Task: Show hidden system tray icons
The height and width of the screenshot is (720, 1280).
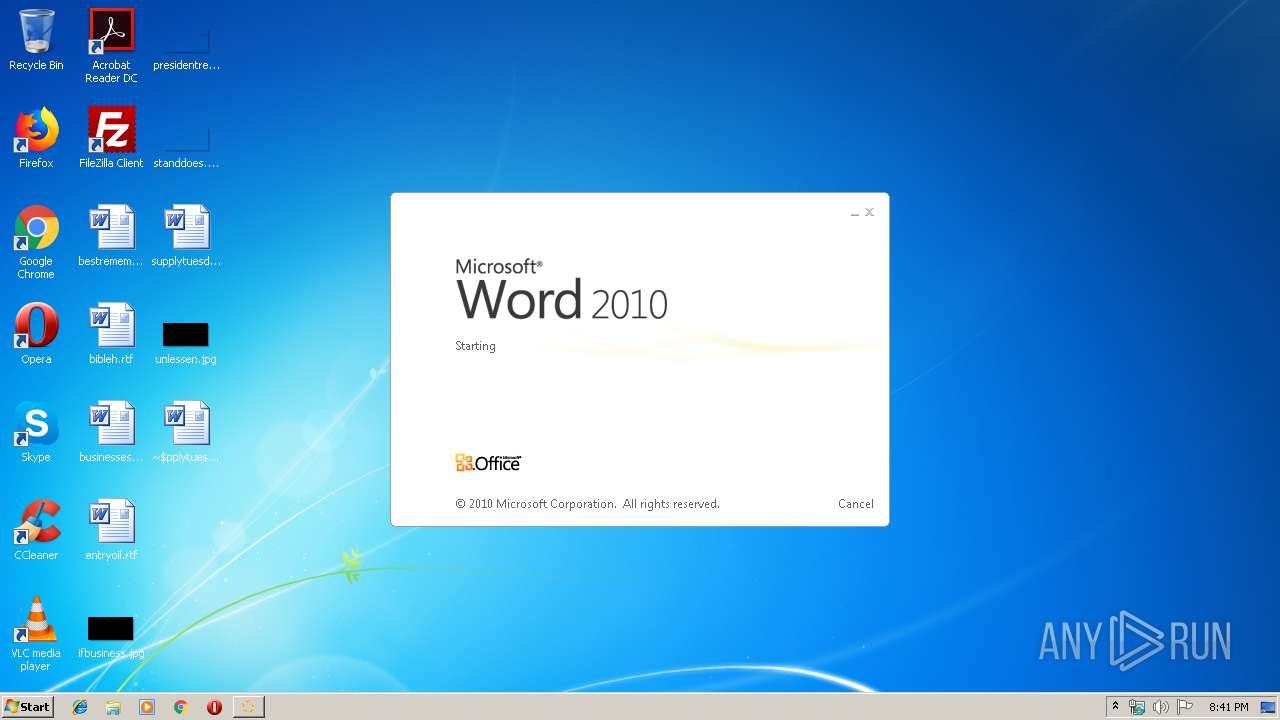Action: click(1116, 707)
